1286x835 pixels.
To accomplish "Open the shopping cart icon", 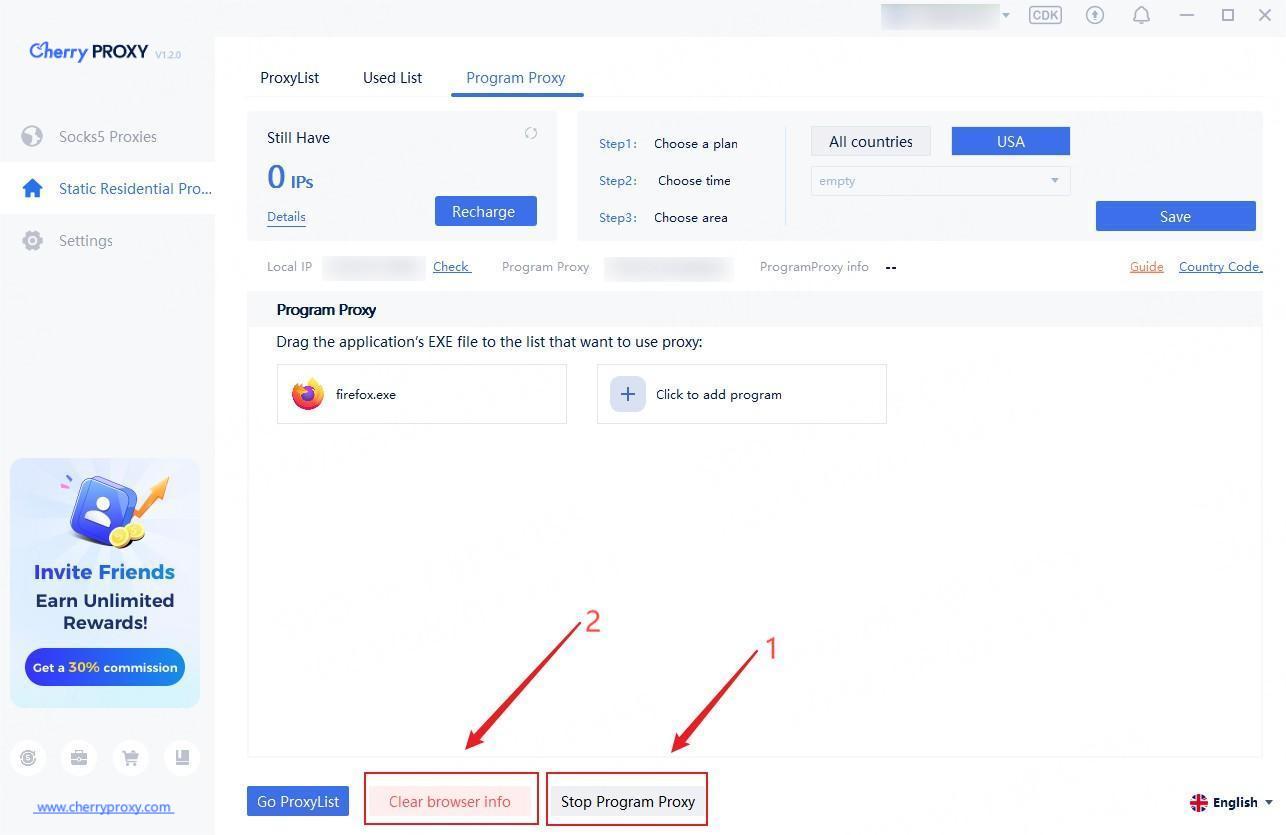I will point(130,758).
